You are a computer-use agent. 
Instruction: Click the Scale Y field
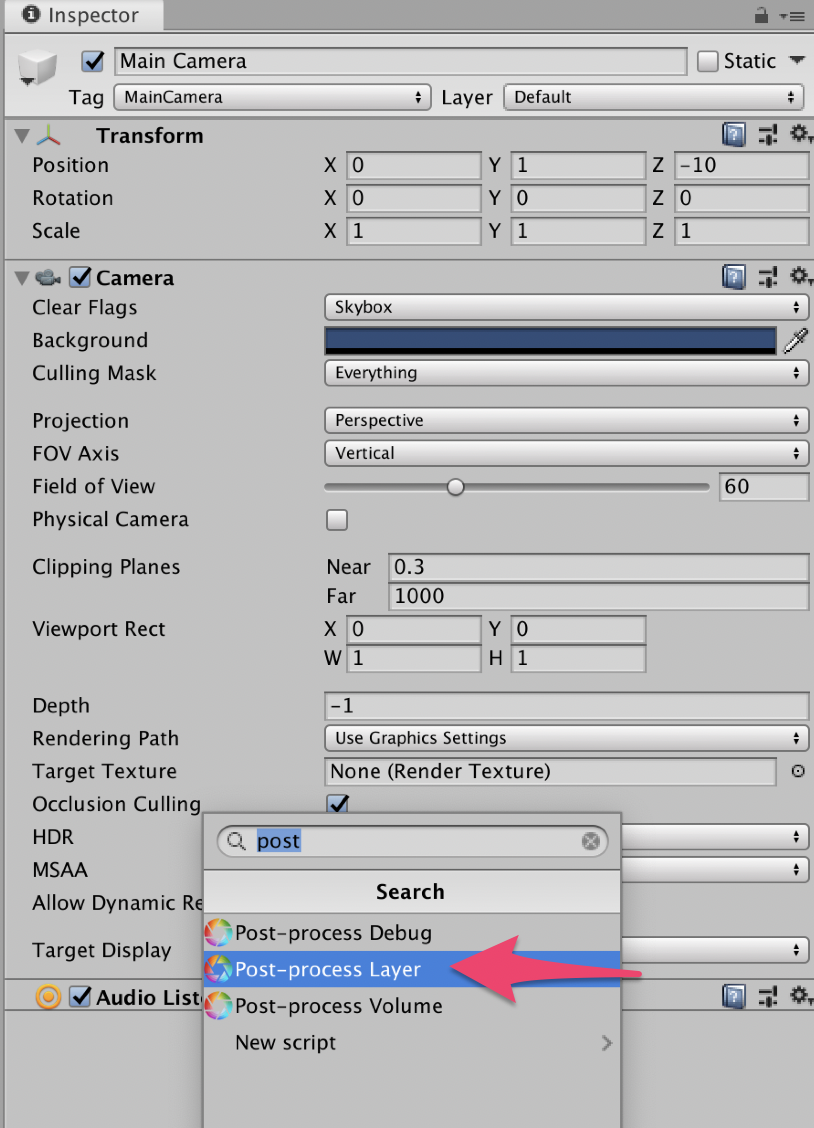pyautogui.click(x=578, y=231)
